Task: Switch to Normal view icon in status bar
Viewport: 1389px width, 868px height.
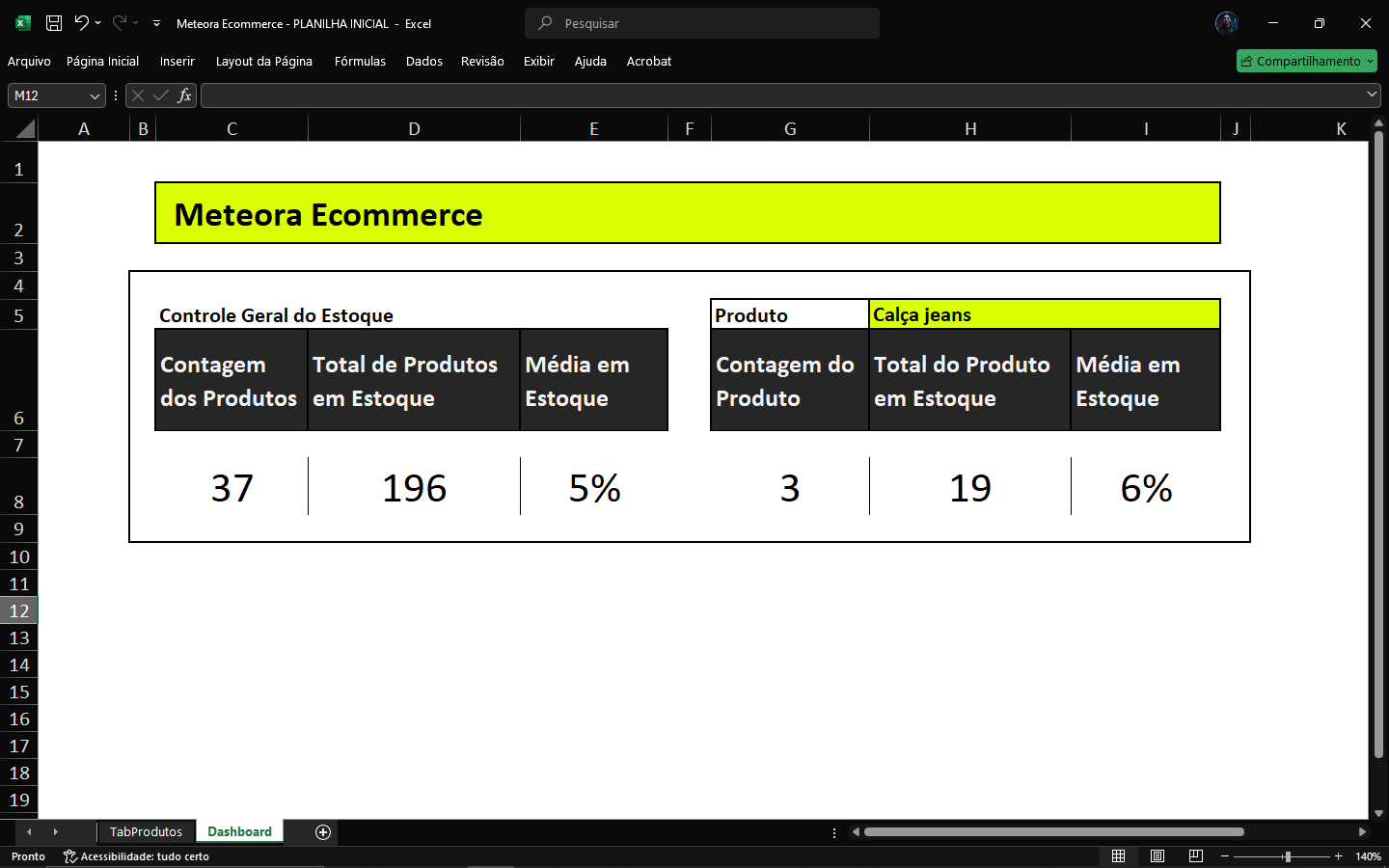Action: (x=1118, y=856)
